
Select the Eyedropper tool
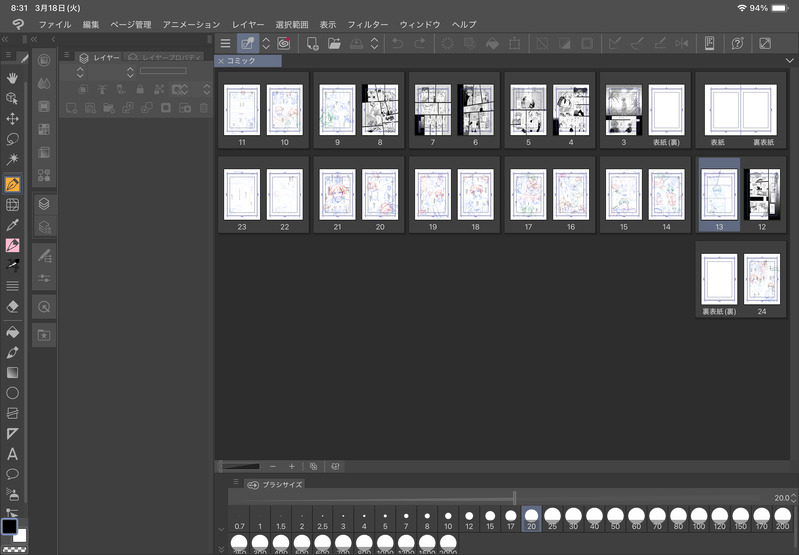[x=12, y=225]
